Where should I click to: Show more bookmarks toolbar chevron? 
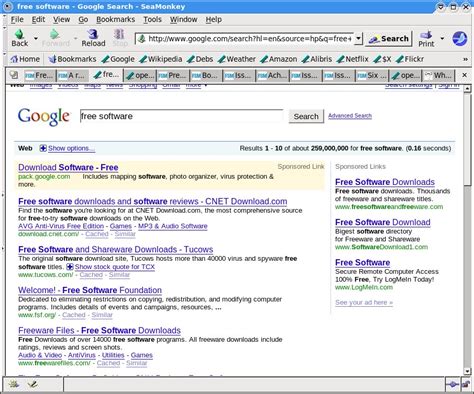point(465,59)
